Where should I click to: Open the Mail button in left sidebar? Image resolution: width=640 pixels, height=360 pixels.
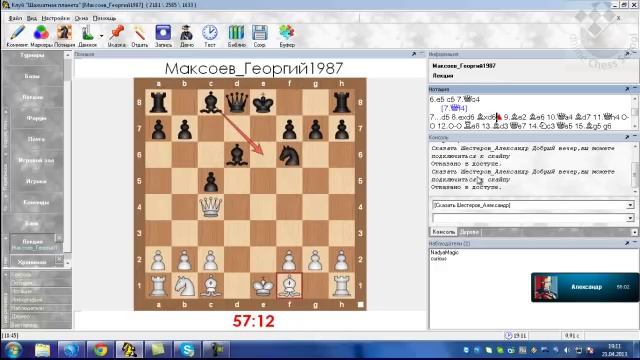coord(36,139)
